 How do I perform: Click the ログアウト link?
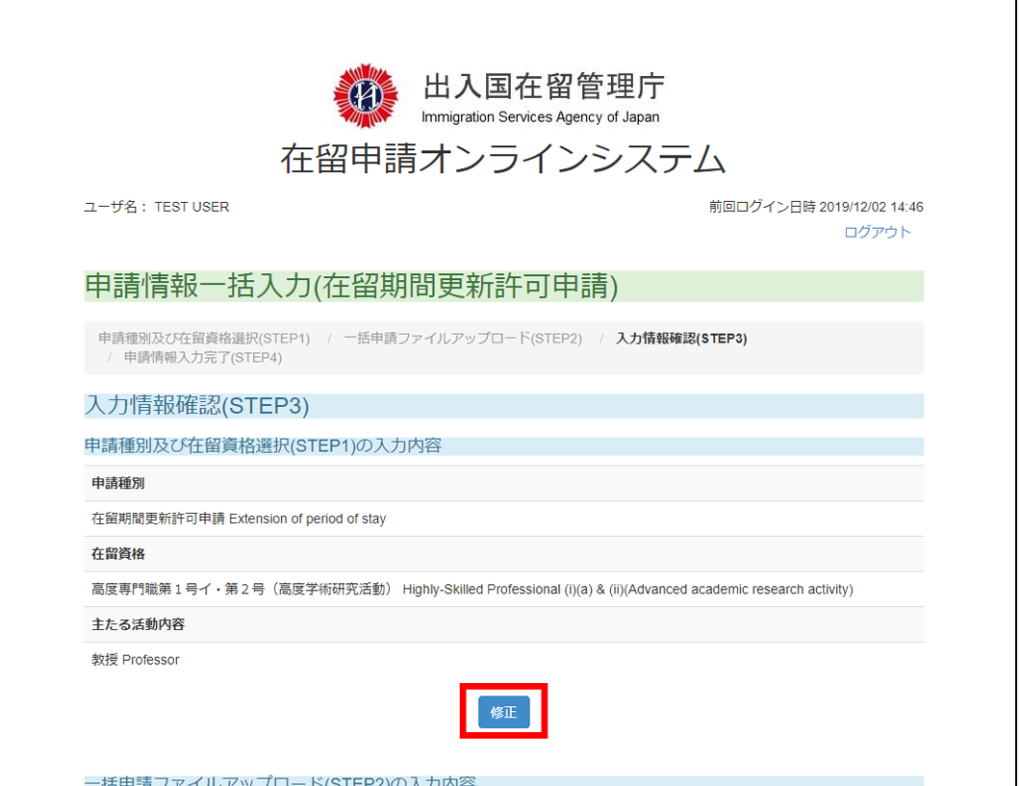(877, 232)
